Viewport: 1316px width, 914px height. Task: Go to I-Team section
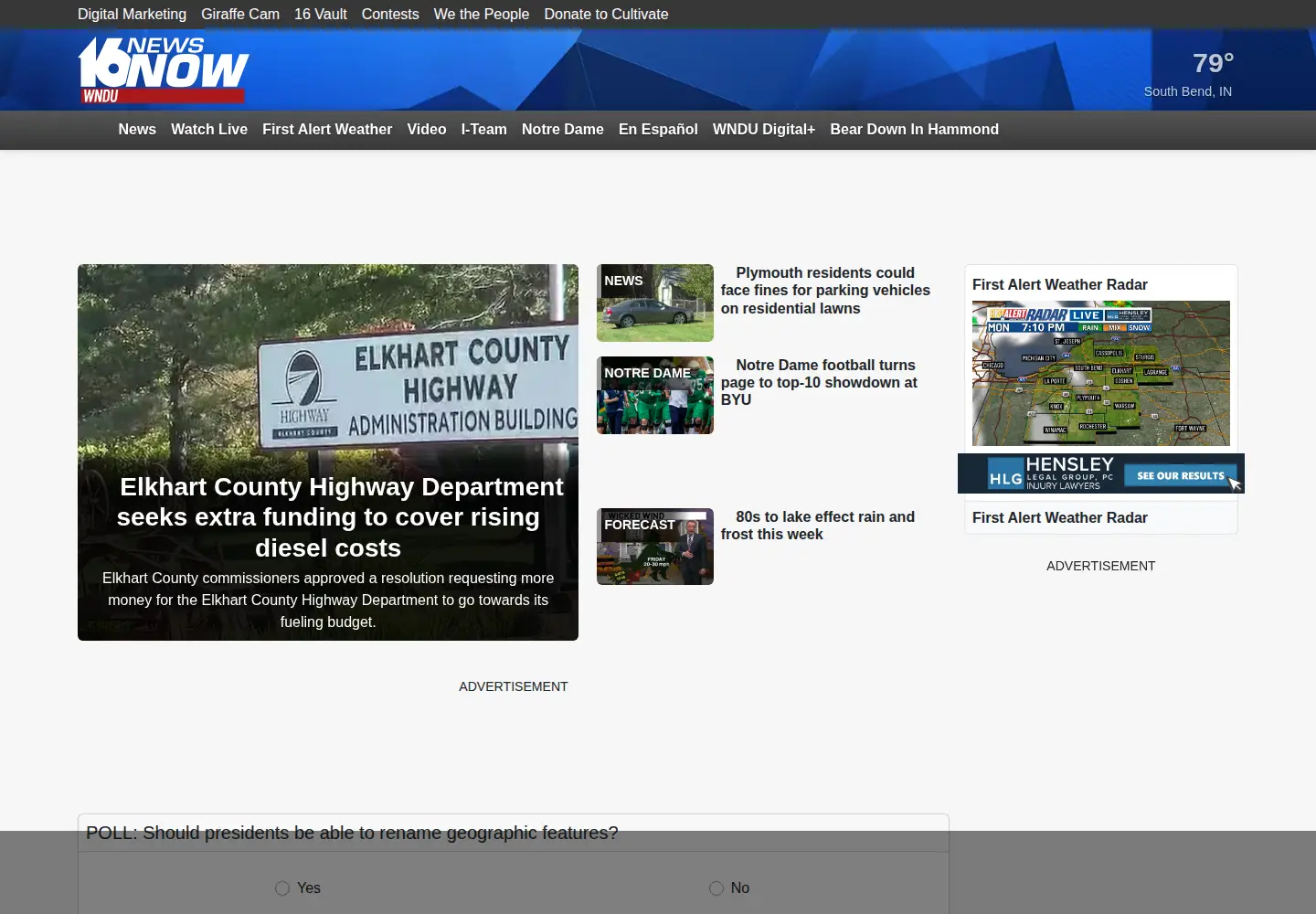[x=484, y=130]
